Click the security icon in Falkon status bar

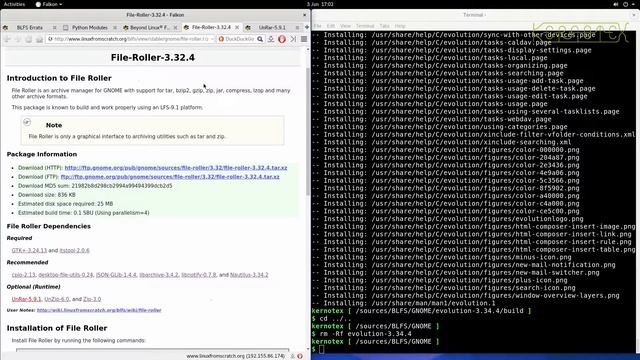pos(300,356)
